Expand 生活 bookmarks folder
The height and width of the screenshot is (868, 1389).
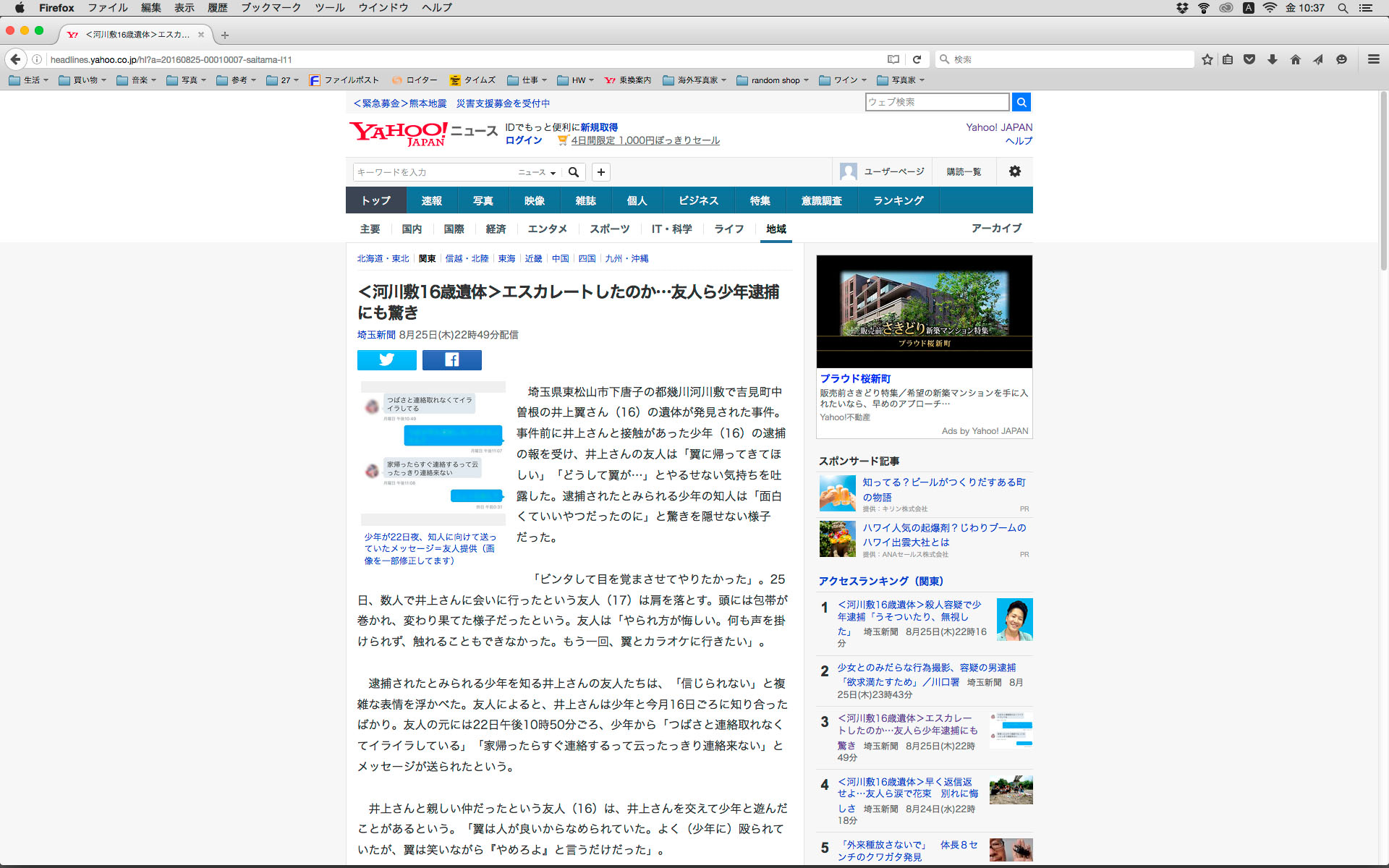coord(29,80)
